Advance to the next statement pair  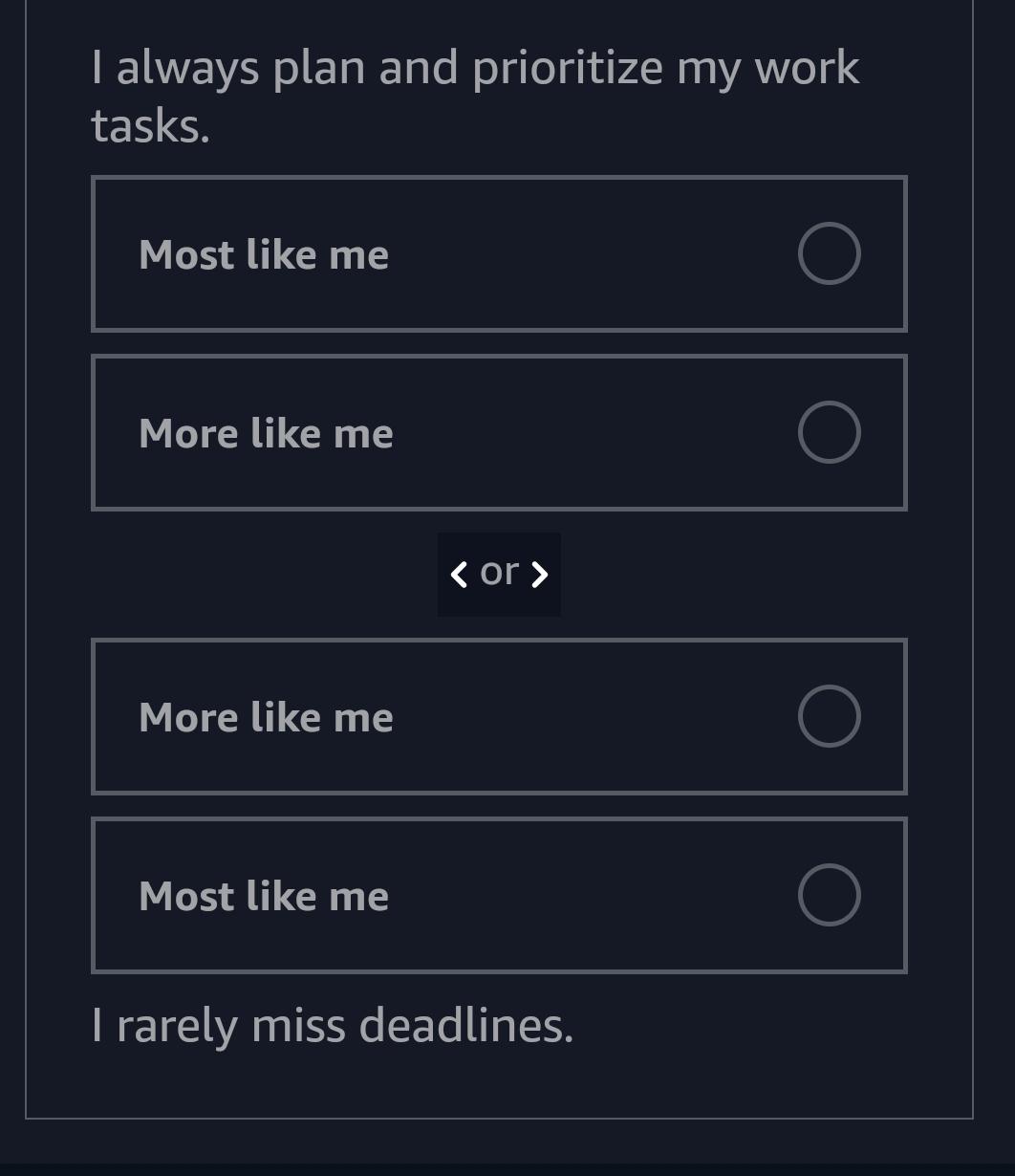coord(540,574)
